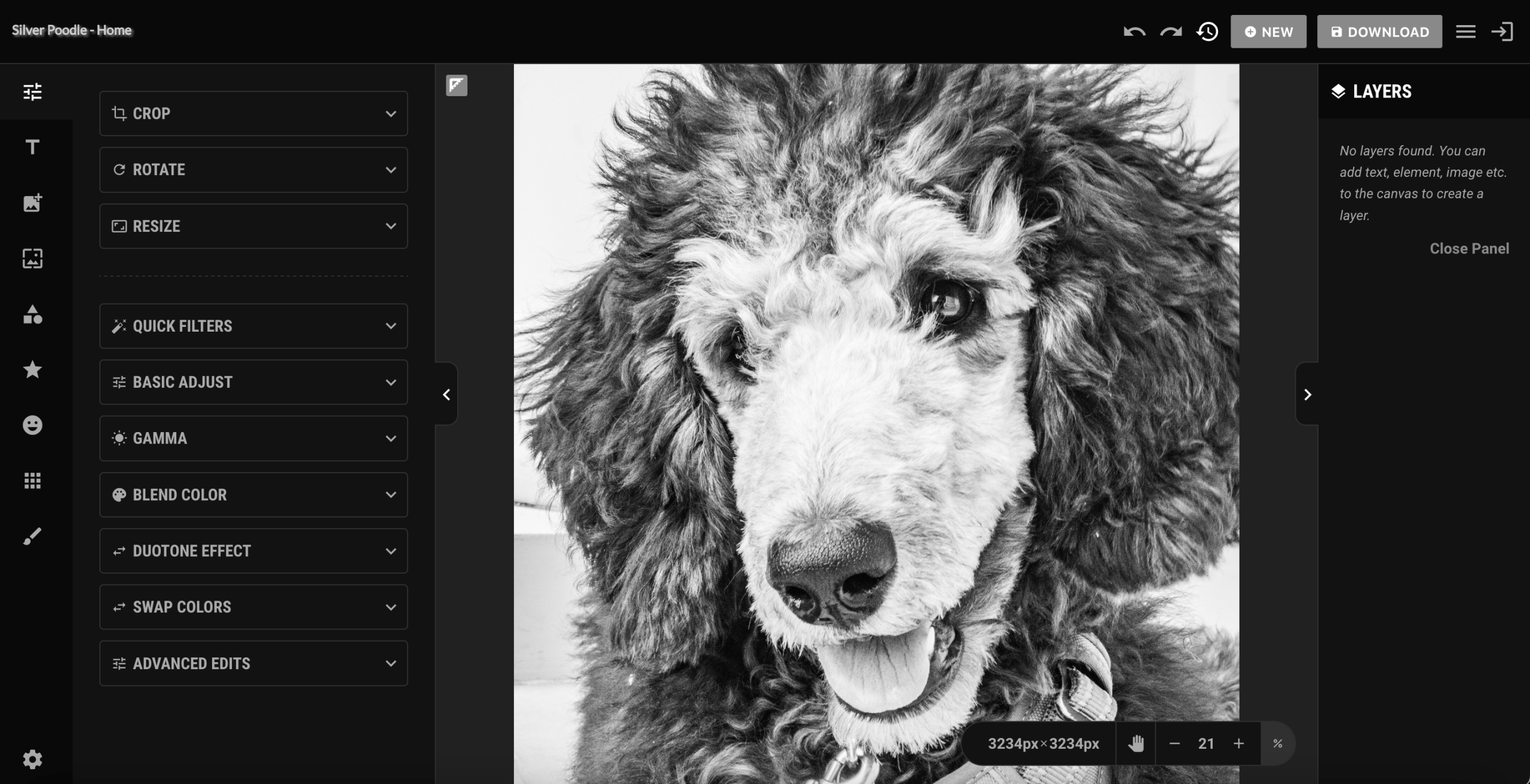The width and height of the screenshot is (1530, 784).
Task: Open the hamburger menu in the top bar
Action: coord(1465,31)
